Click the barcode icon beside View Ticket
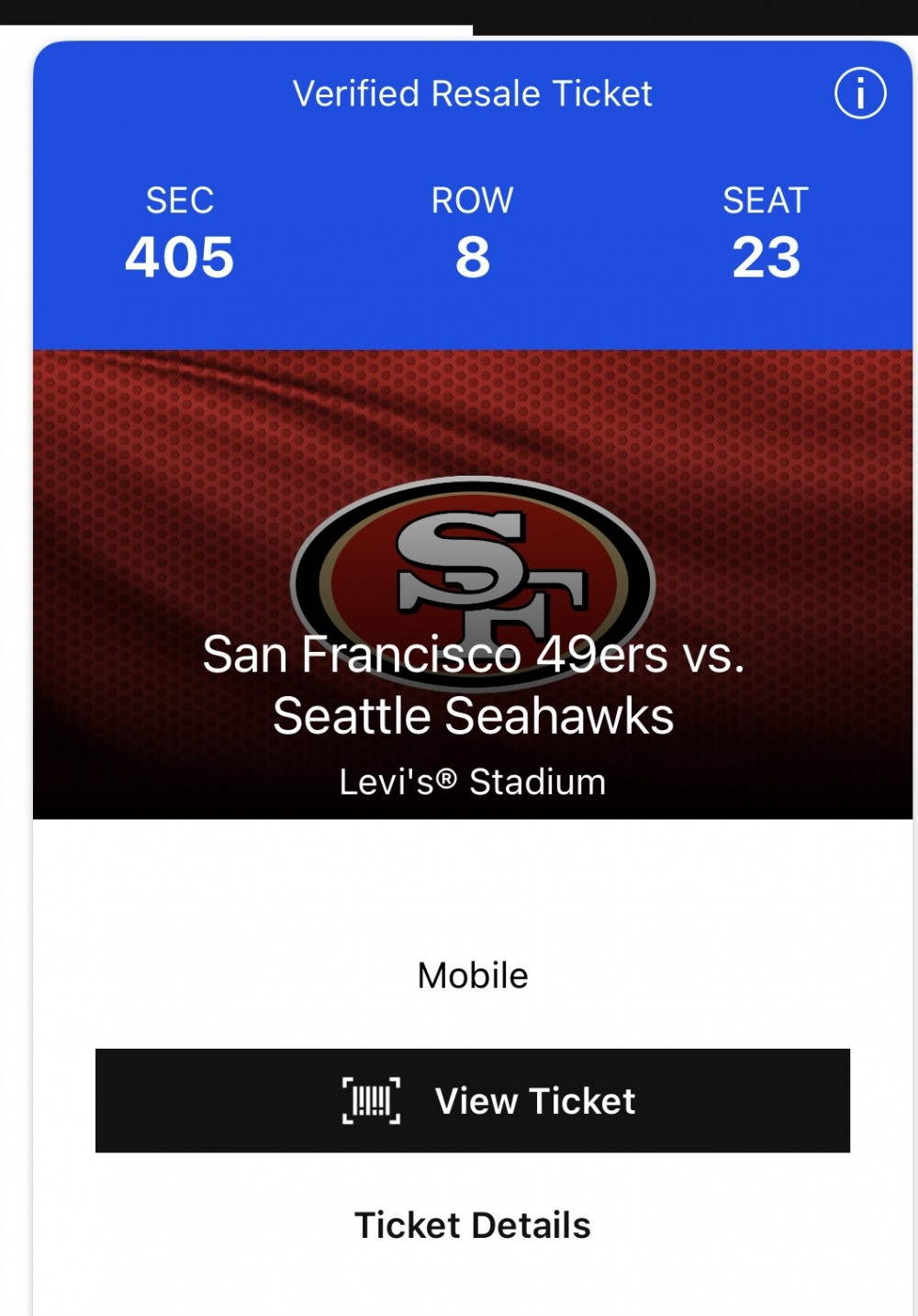918x1316 pixels. coord(371,1100)
